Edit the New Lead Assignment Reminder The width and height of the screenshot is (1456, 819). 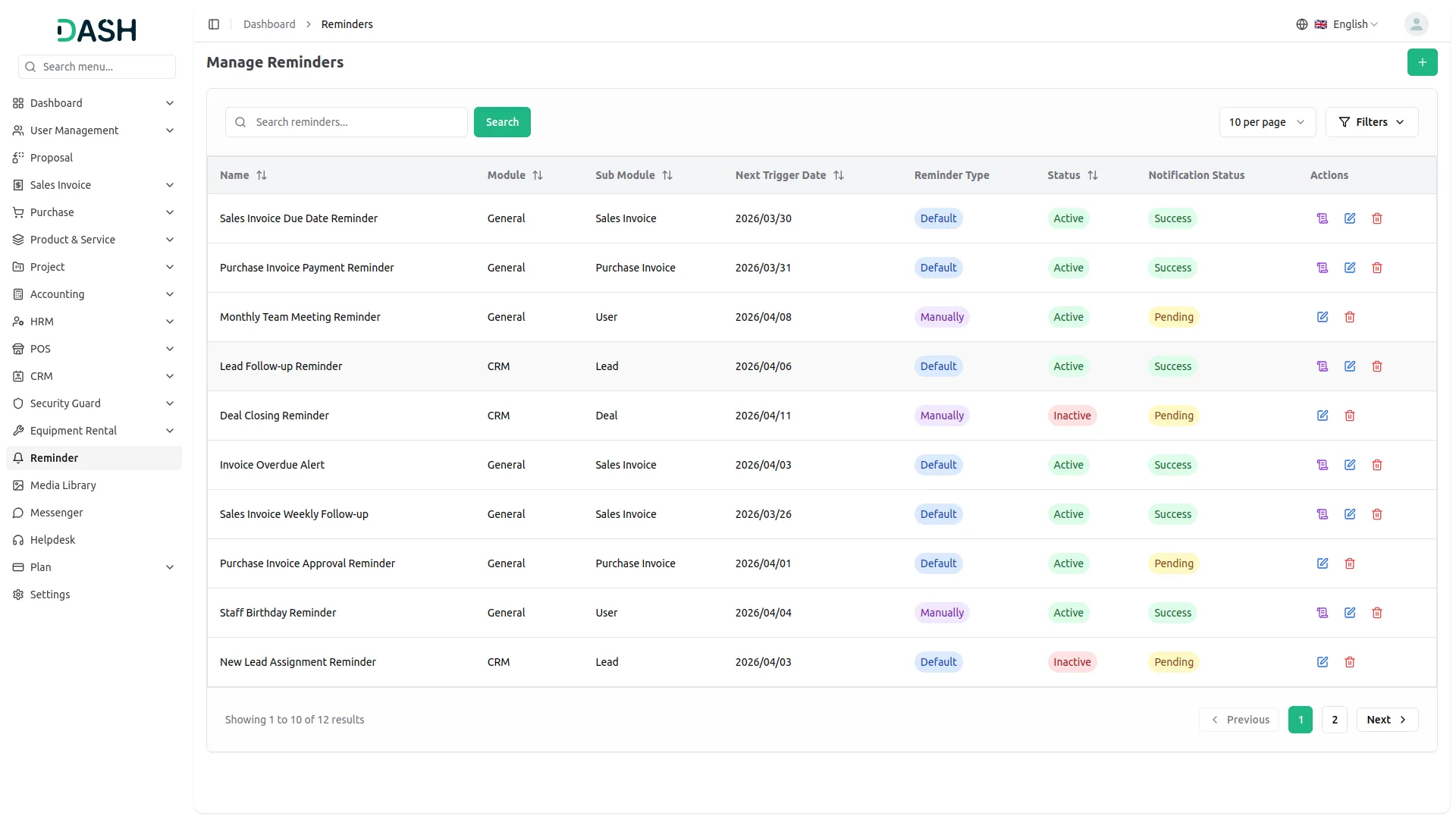(x=1323, y=662)
